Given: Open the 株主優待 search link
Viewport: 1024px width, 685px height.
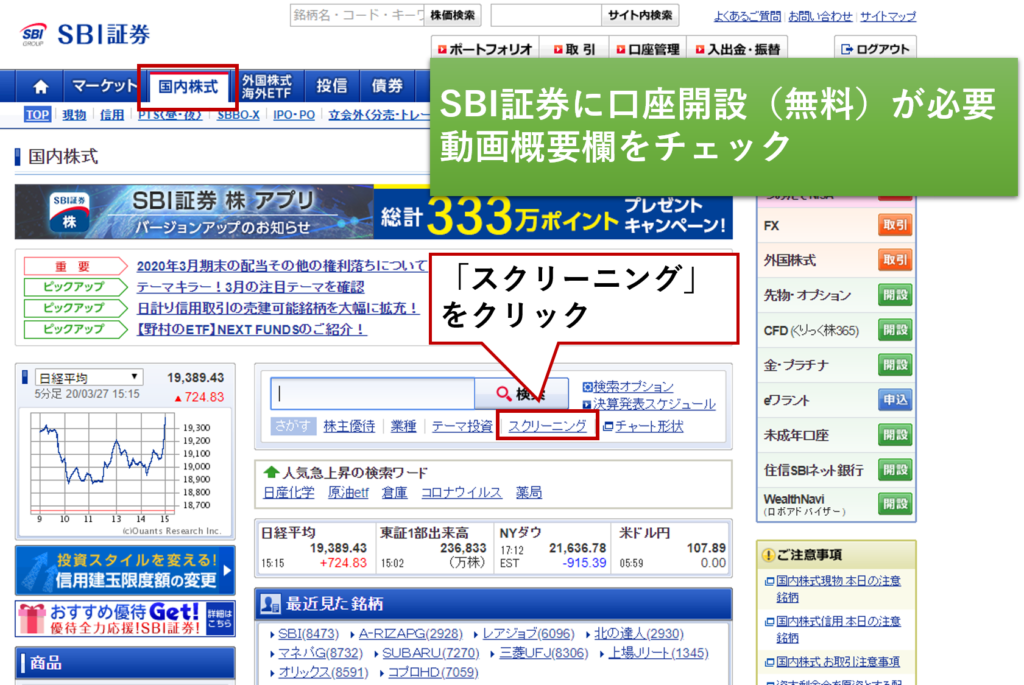Looking at the screenshot, I should tap(349, 426).
